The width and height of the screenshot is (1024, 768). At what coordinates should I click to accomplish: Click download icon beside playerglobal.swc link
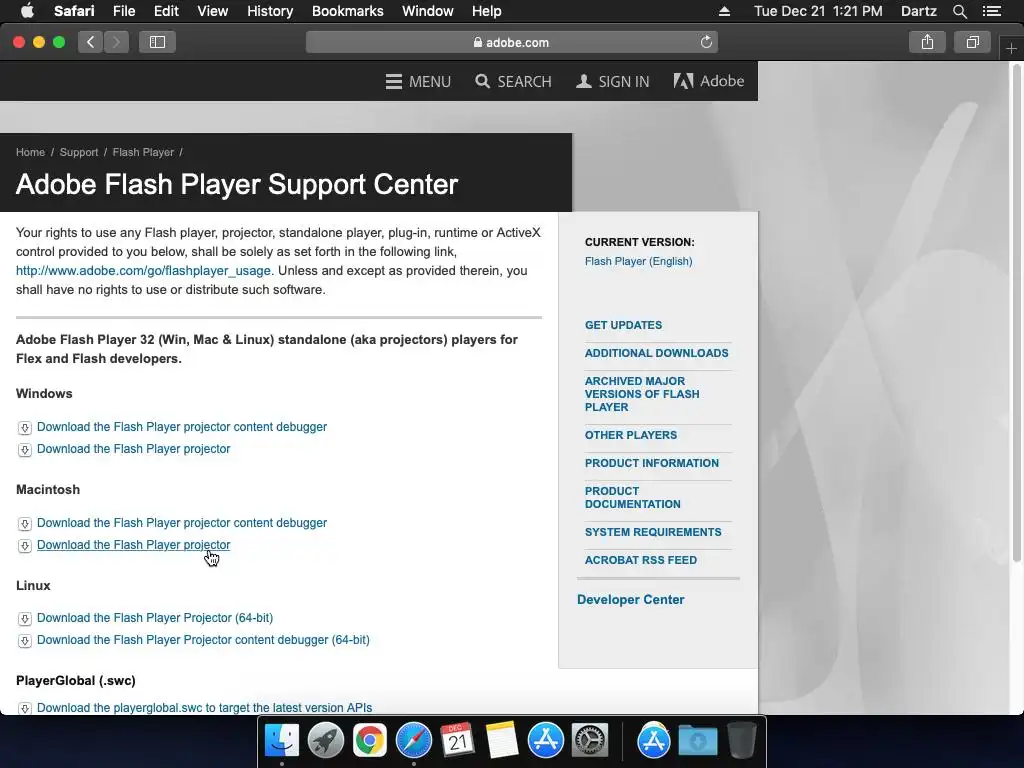tap(25, 709)
